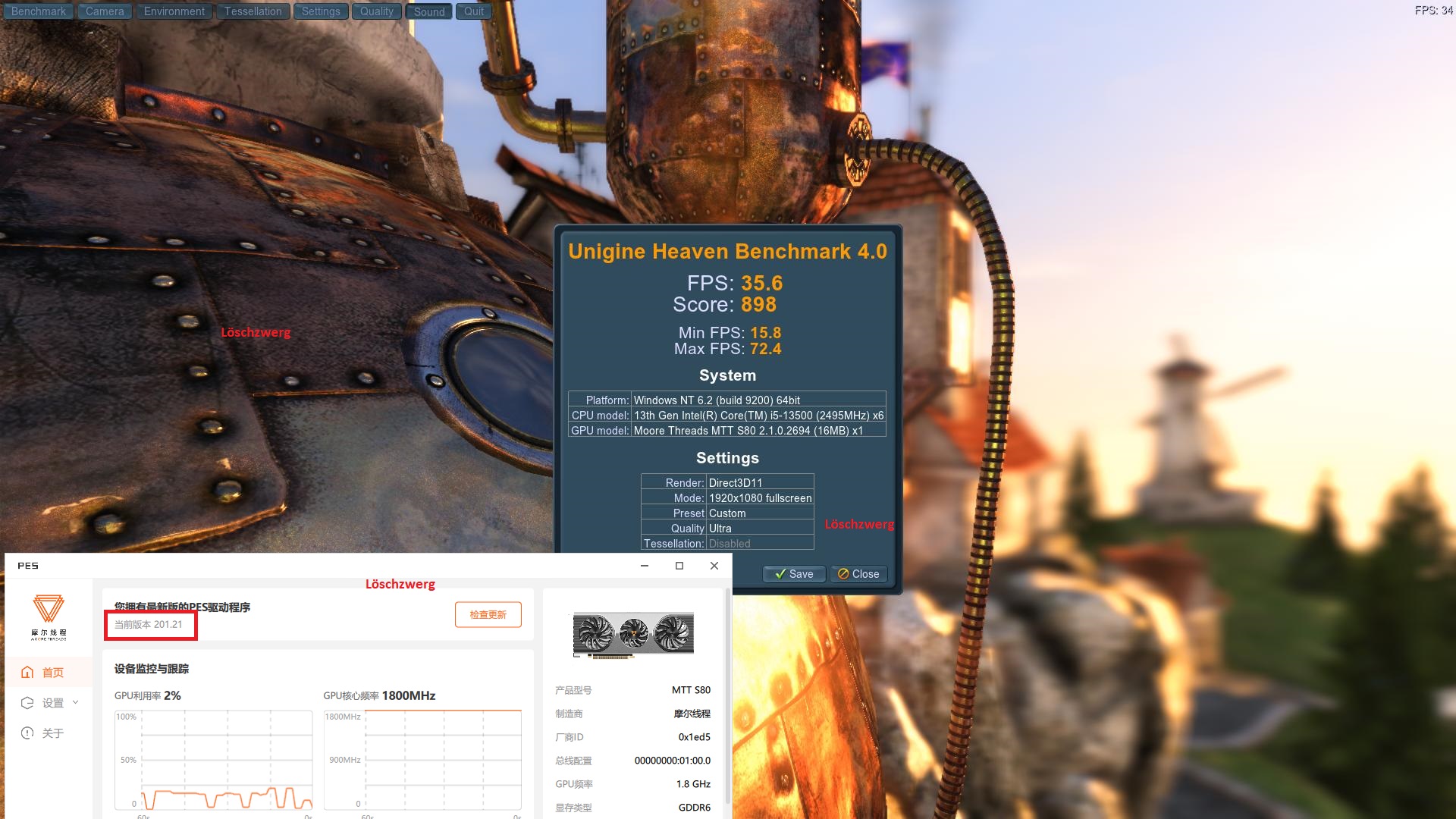1456x819 pixels.
Task: Maximize the PES window
Action: [679, 566]
